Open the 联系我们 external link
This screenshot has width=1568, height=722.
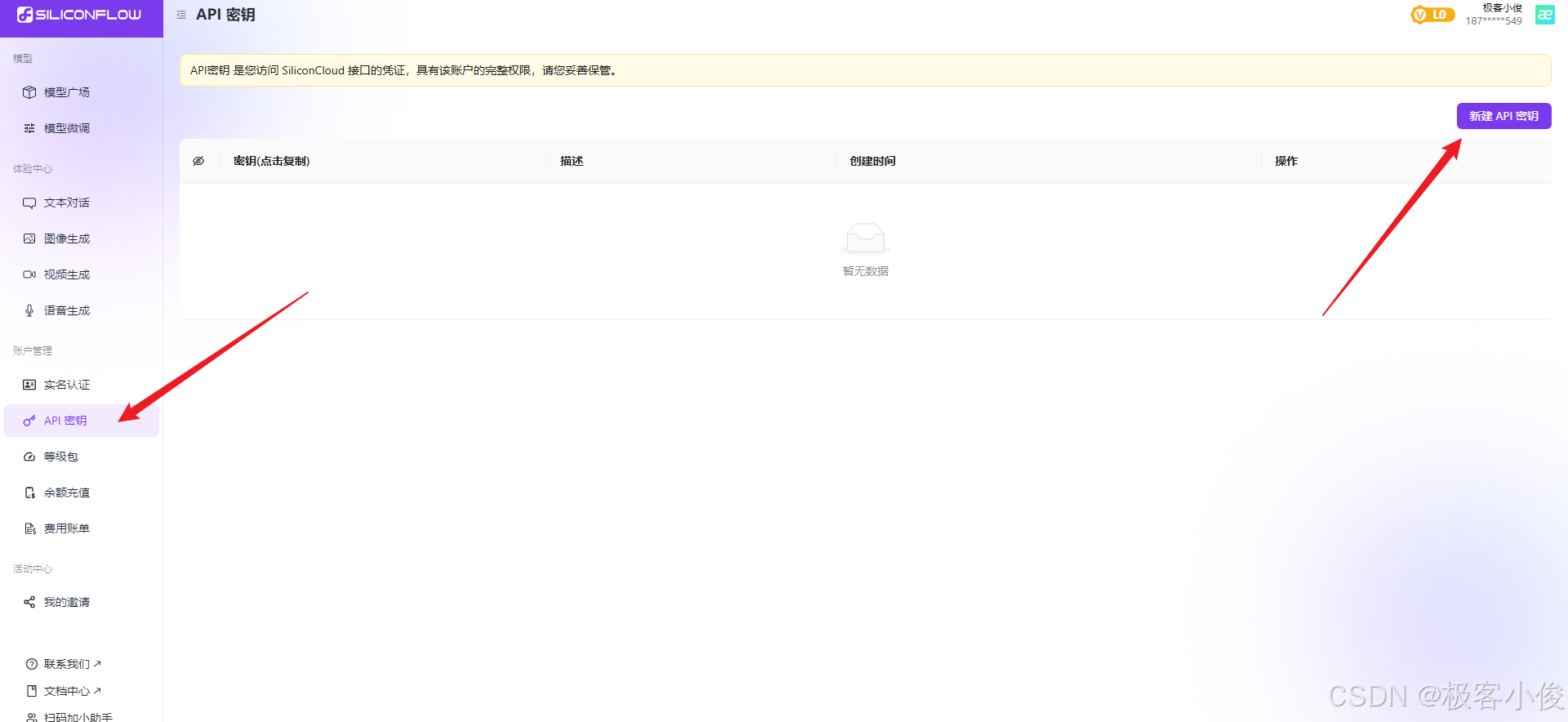pos(73,664)
